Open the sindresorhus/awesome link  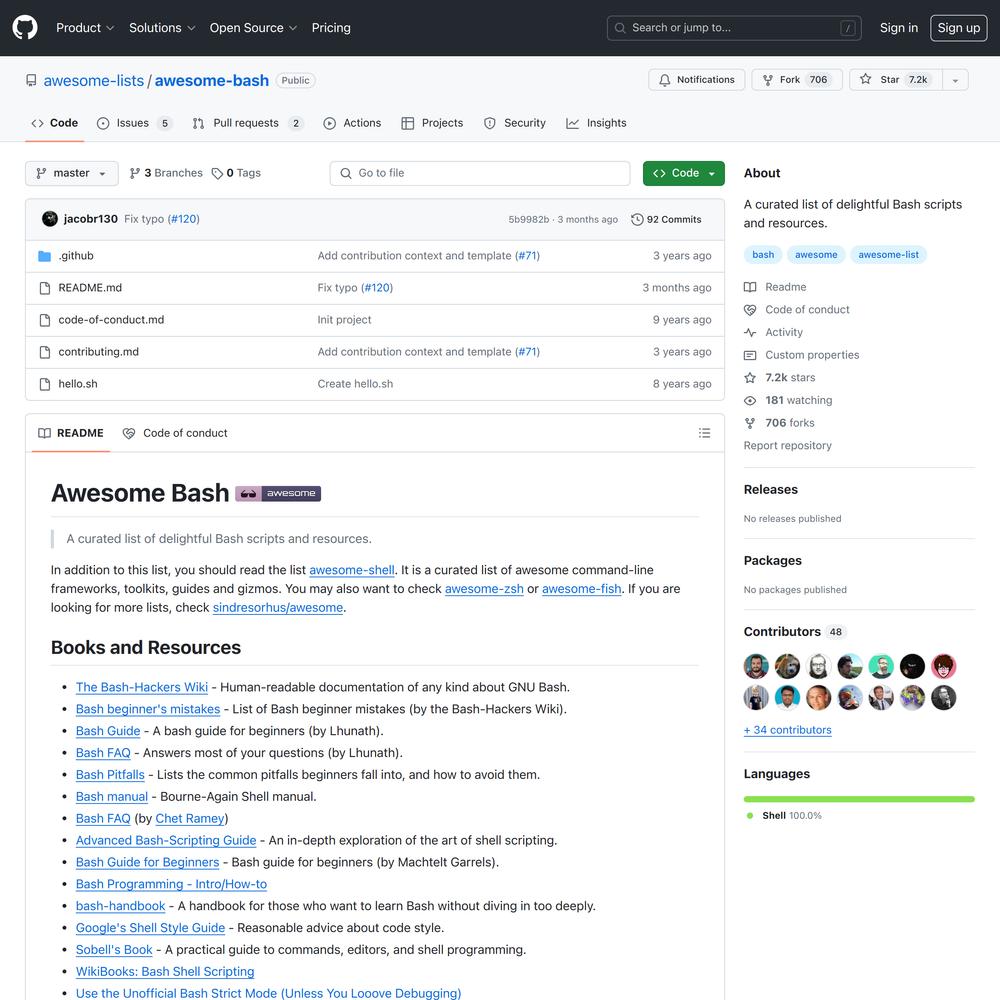[278, 608]
